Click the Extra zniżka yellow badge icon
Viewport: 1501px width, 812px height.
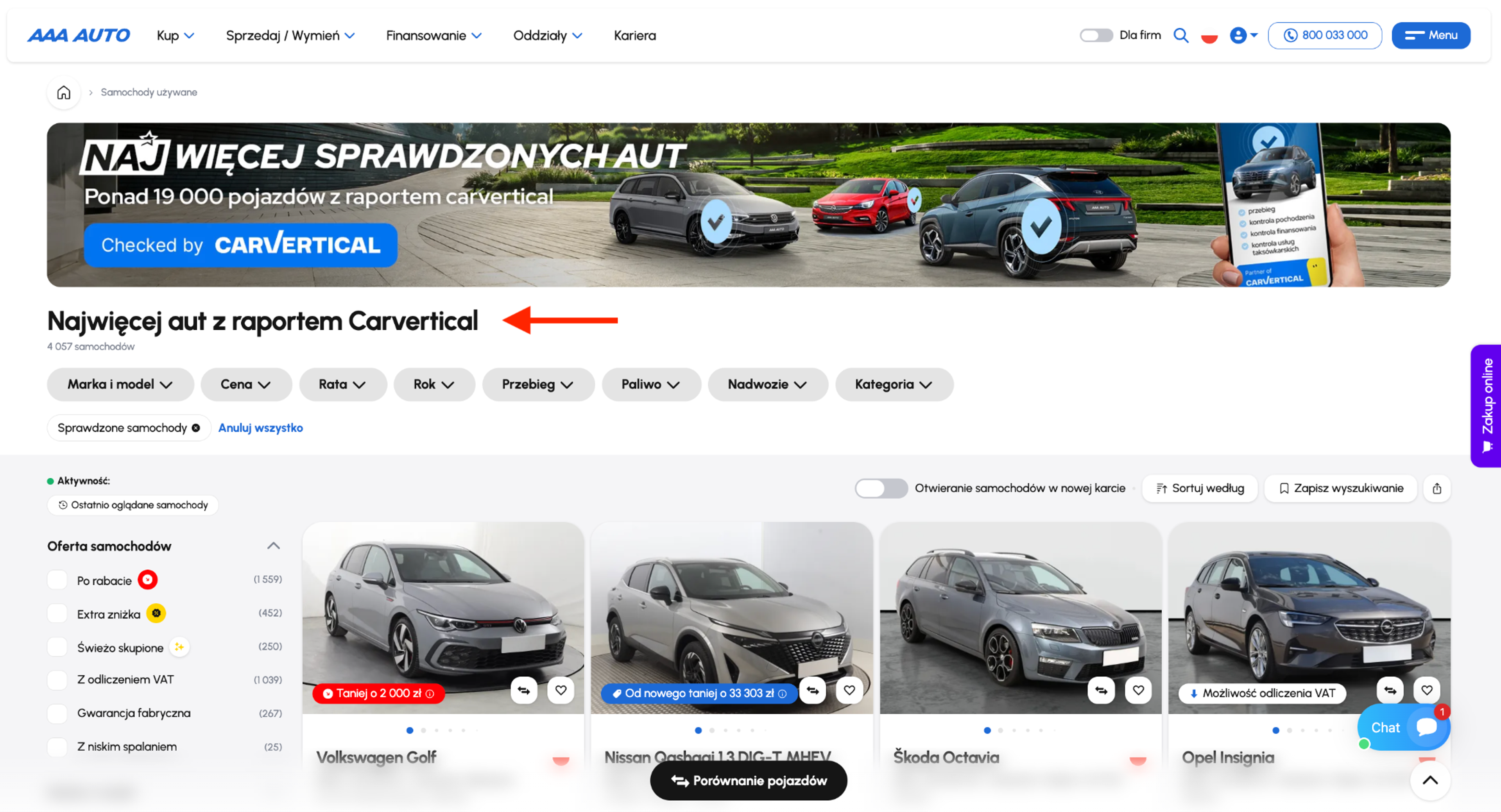pos(156,613)
